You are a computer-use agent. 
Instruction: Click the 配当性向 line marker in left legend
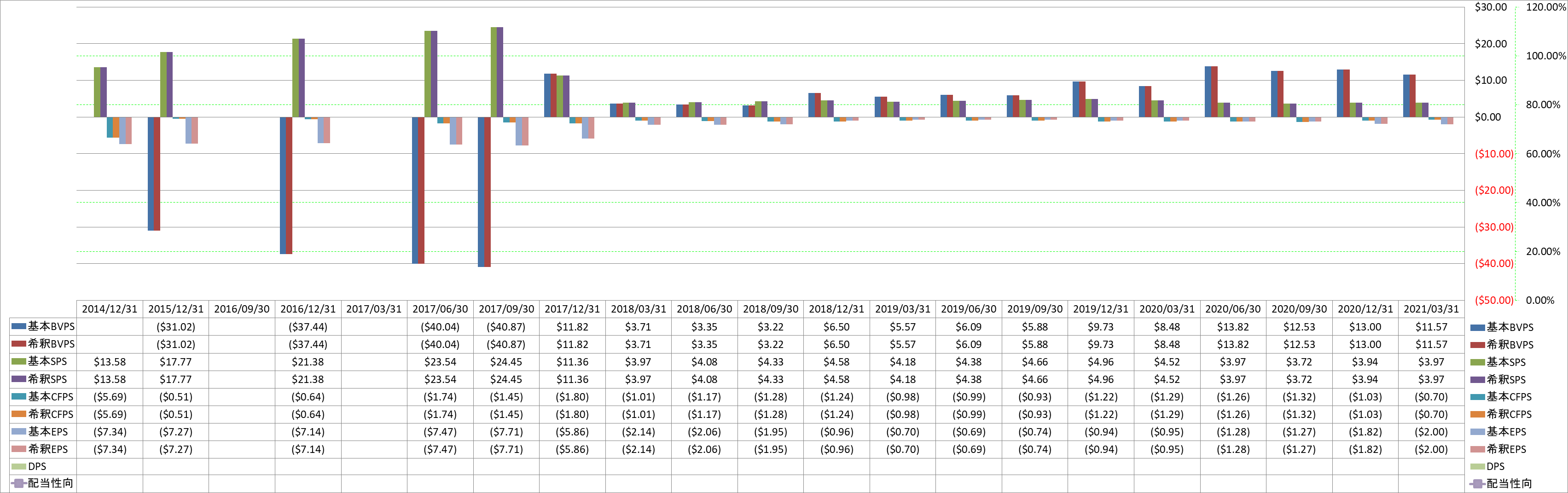(x=19, y=483)
